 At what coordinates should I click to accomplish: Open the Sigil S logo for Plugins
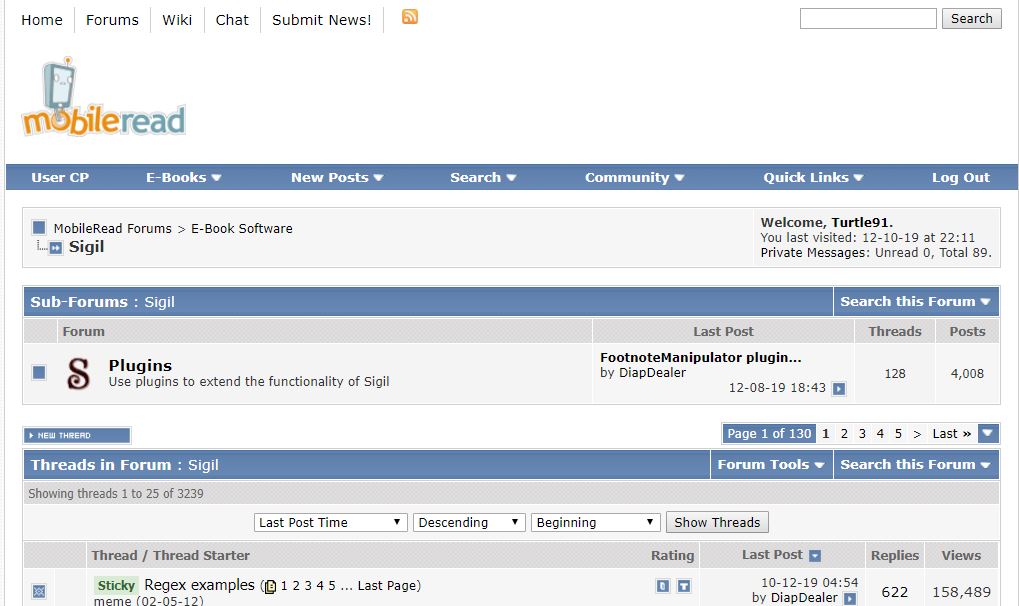point(78,374)
